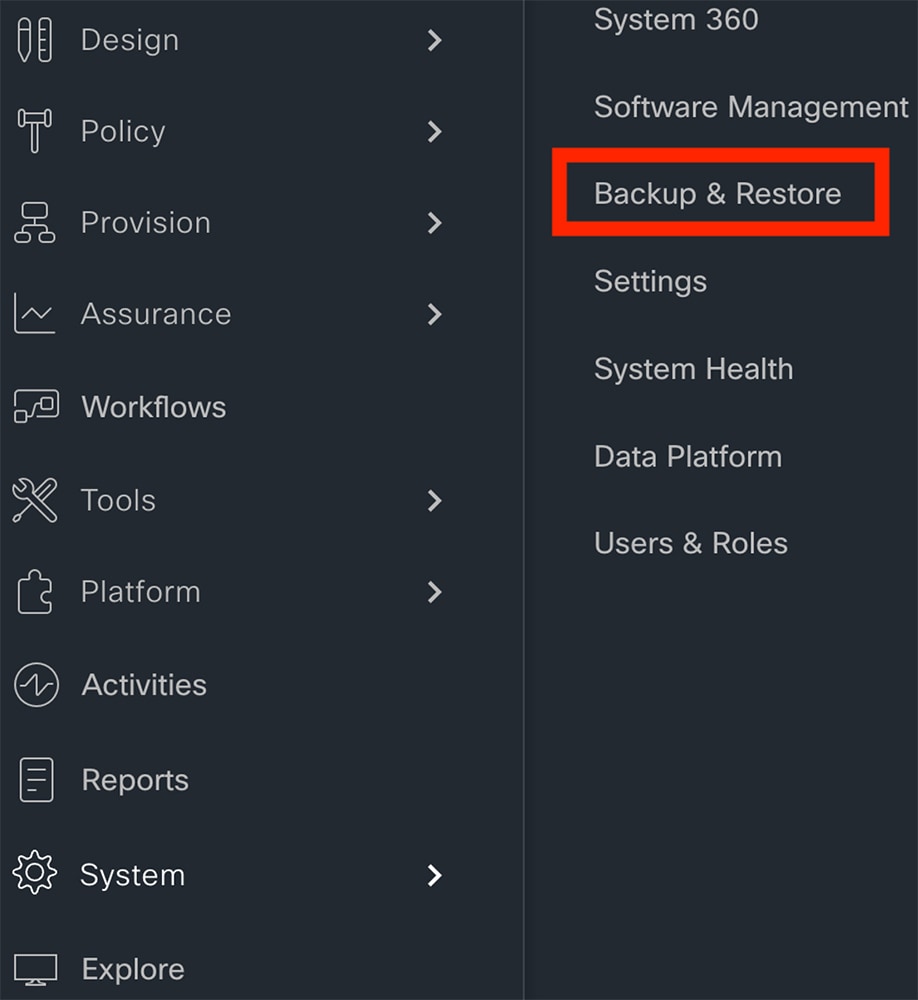918x1000 pixels.
Task: Expand the Tools submenu chevron
Action: point(434,501)
